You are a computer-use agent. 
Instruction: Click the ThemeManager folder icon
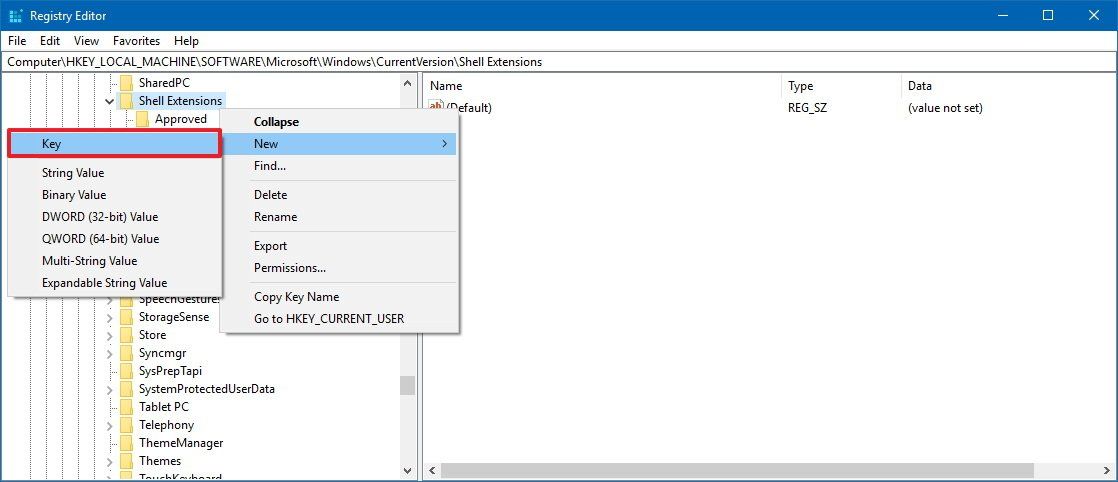point(126,443)
